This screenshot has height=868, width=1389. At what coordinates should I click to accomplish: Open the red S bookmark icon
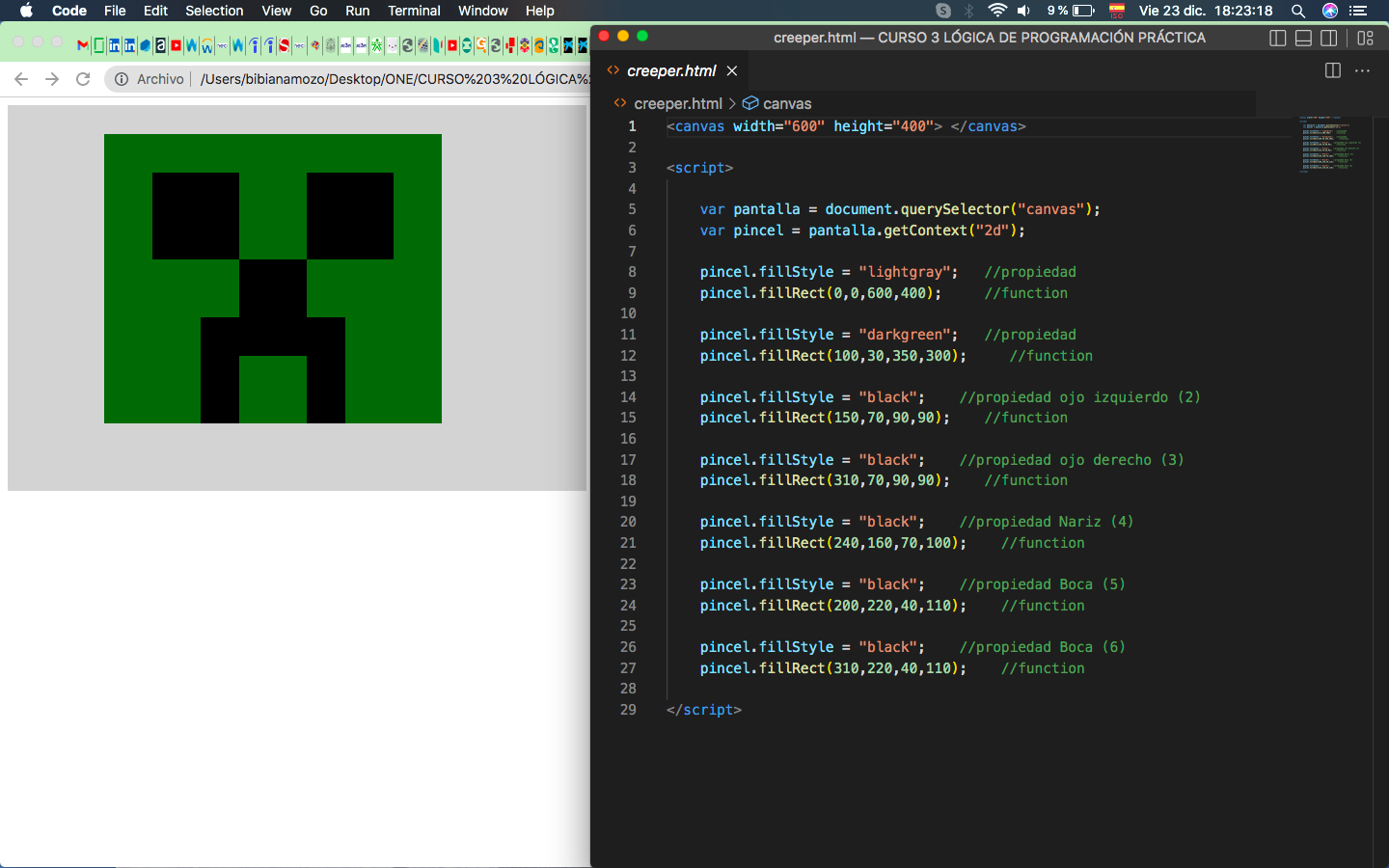[x=284, y=45]
